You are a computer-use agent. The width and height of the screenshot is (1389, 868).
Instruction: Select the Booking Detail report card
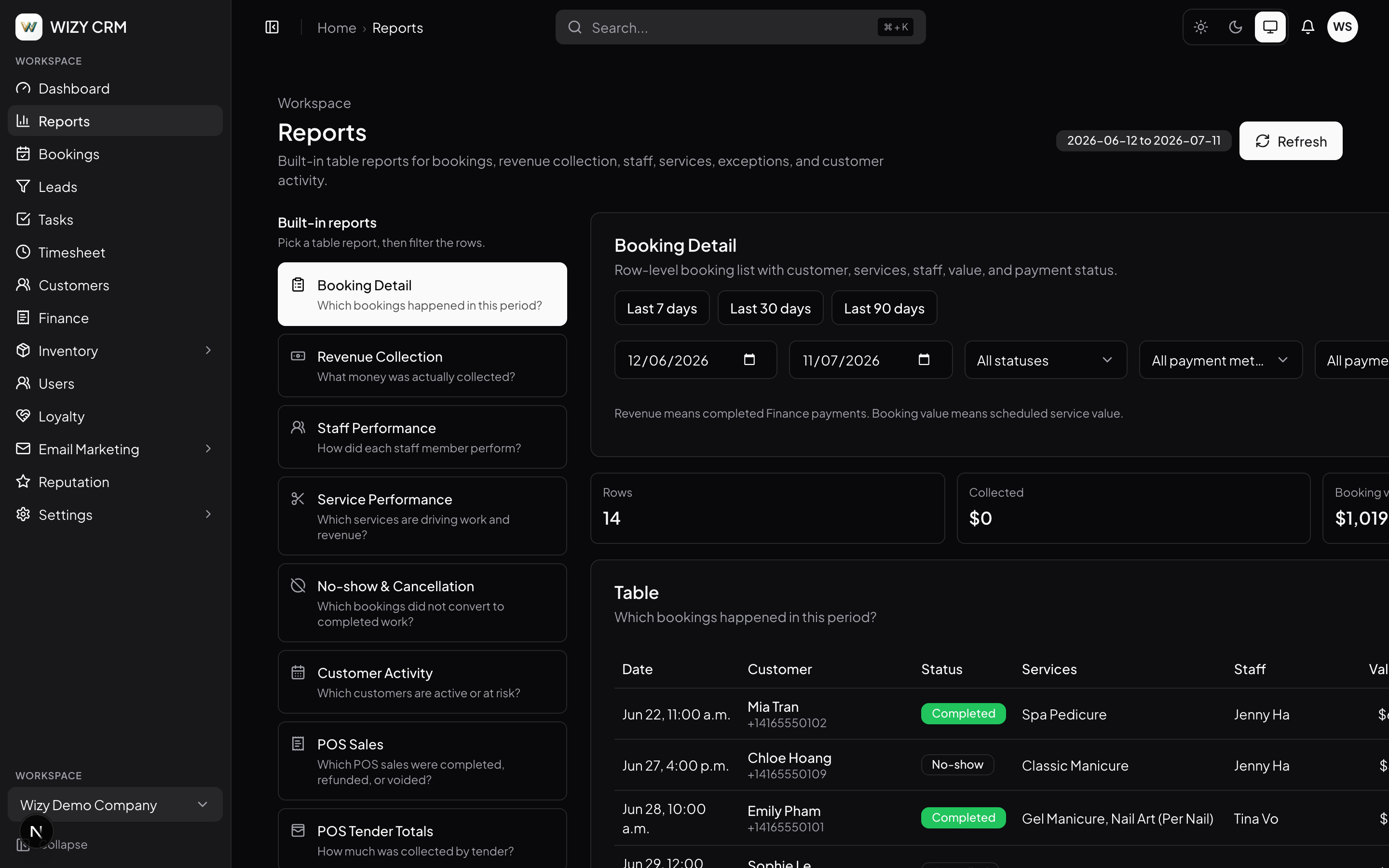pyautogui.click(x=422, y=294)
